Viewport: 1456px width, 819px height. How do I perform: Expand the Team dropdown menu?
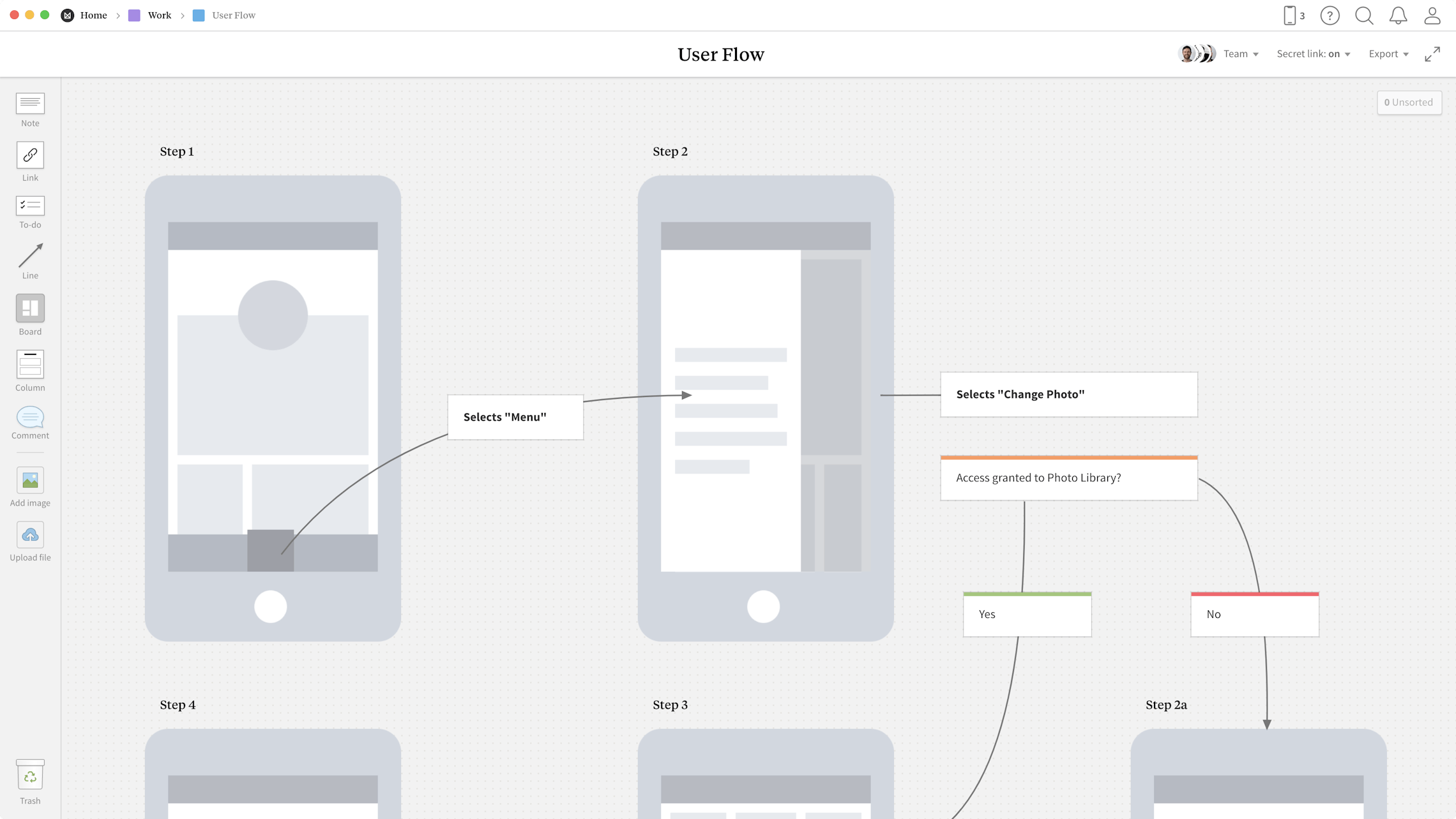(x=1241, y=54)
